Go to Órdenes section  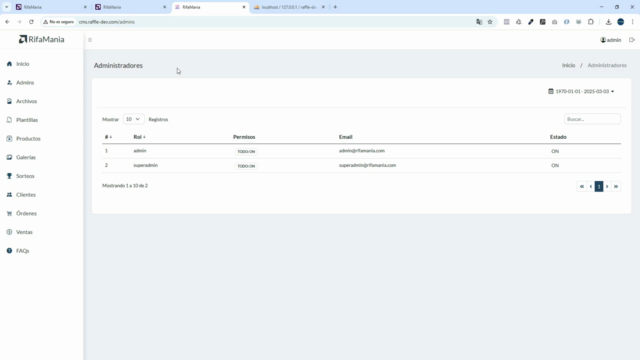[26, 213]
